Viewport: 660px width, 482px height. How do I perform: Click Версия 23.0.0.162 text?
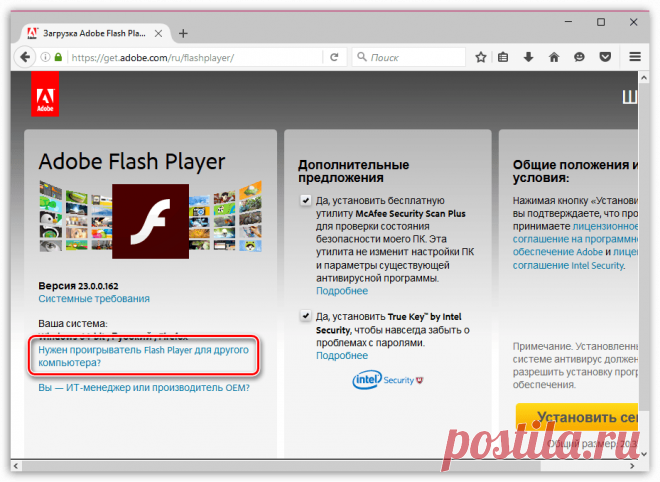(x=78, y=286)
